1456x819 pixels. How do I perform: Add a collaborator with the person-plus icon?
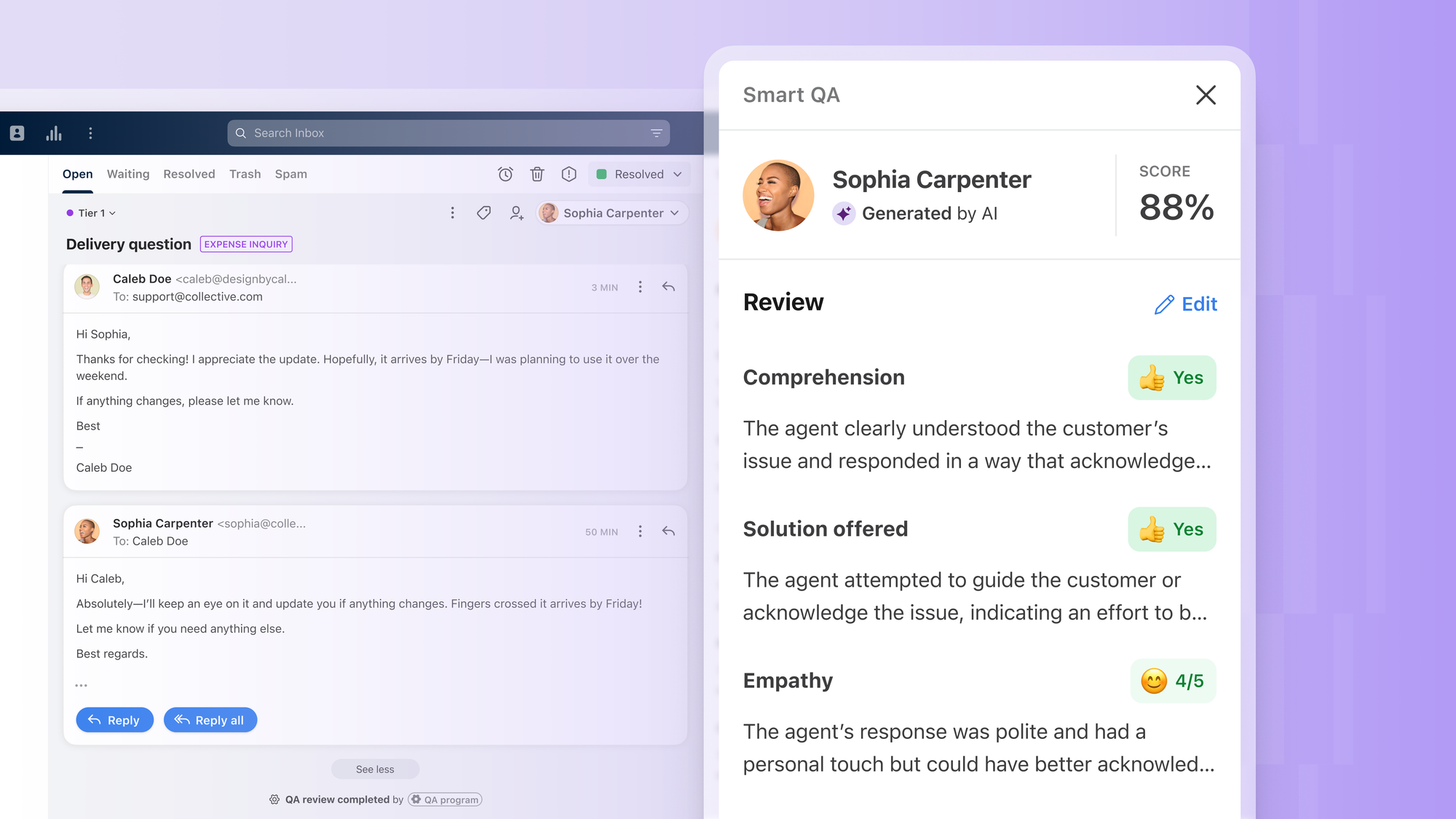click(x=516, y=213)
